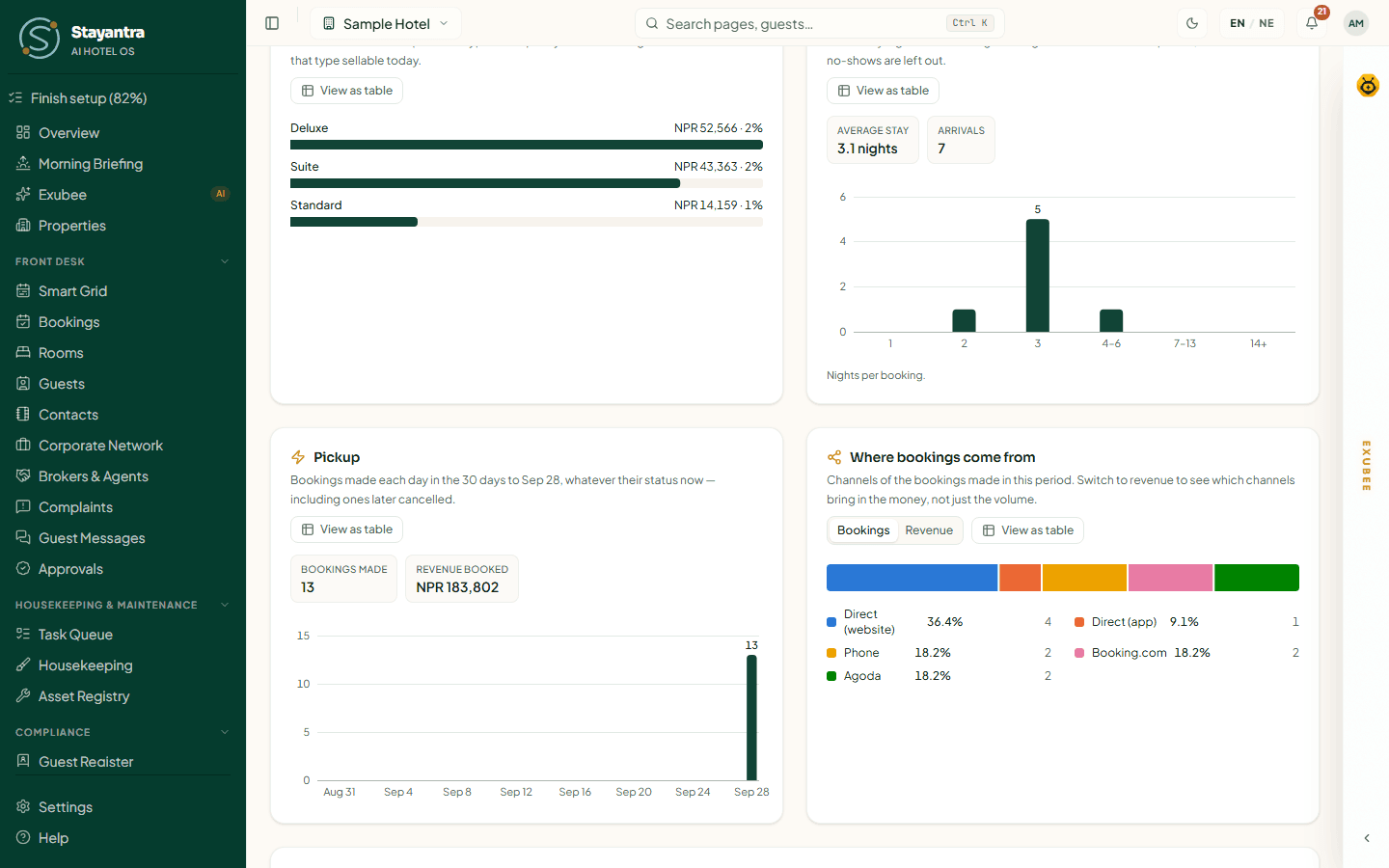
Task: Open Approvals in the sidebar
Action: [123, 569]
